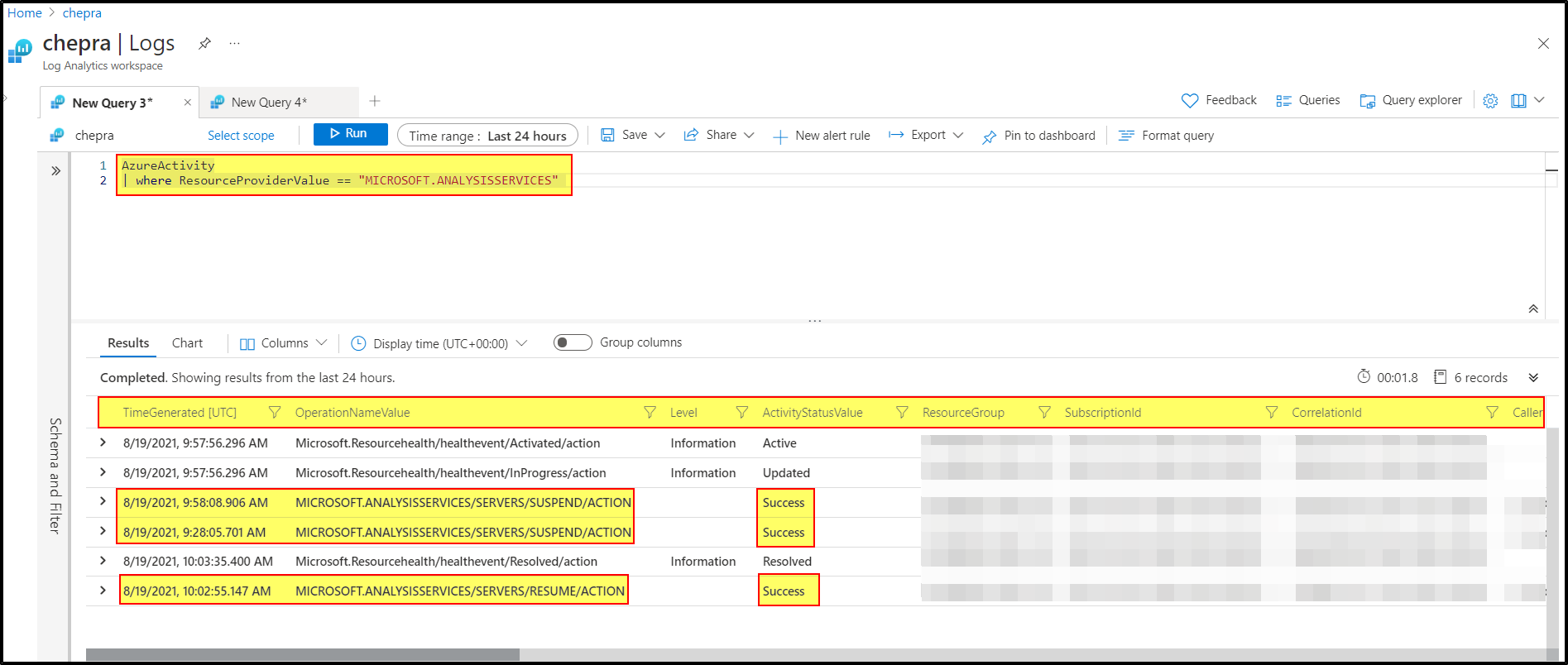This screenshot has width=1568, height=665.
Task: Collapse the query editor with double chevron
Action: pyautogui.click(x=1533, y=309)
